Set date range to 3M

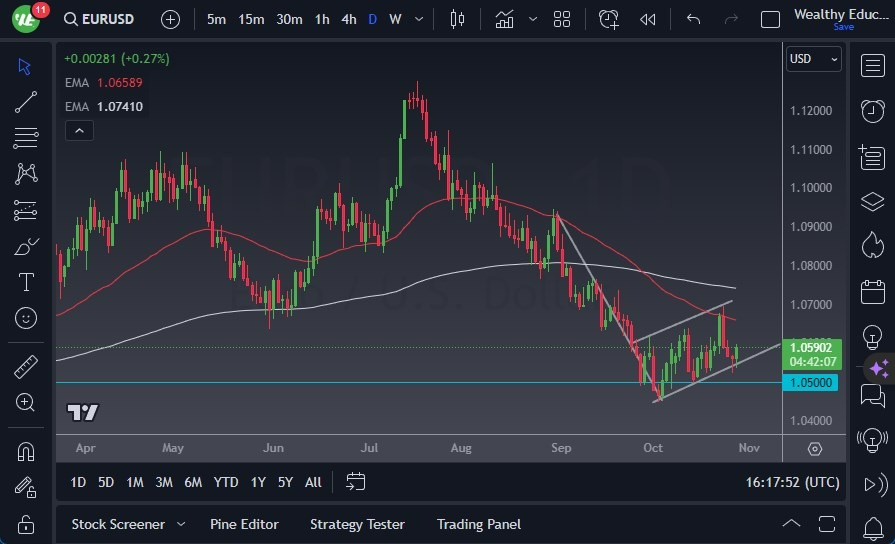(164, 482)
